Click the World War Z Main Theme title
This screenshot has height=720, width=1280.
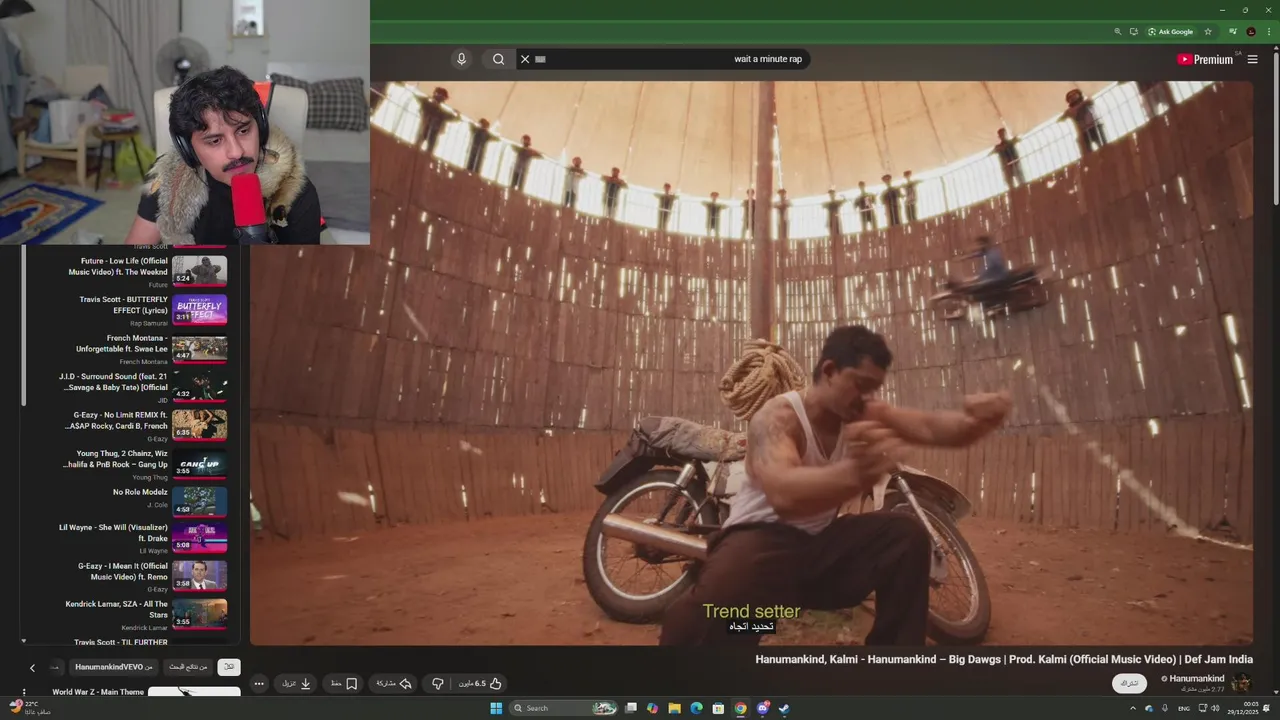tap(98, 692)
